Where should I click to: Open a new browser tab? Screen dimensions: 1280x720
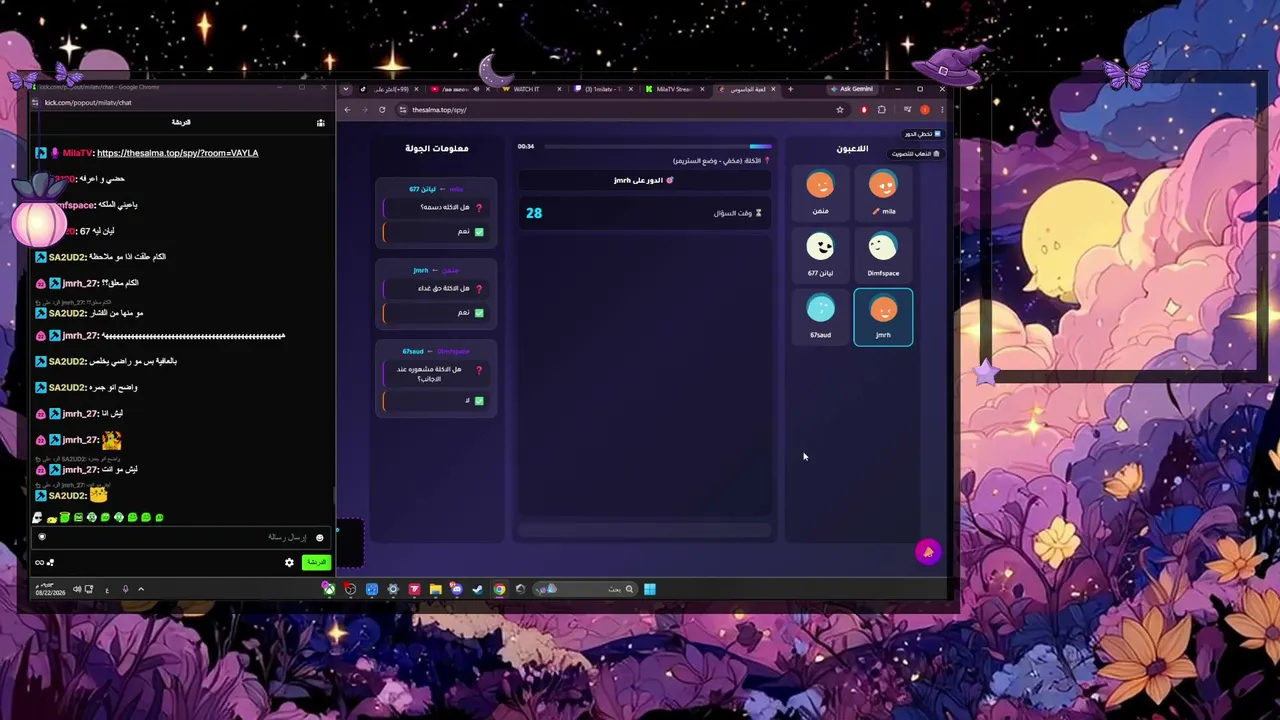point(790,89)
